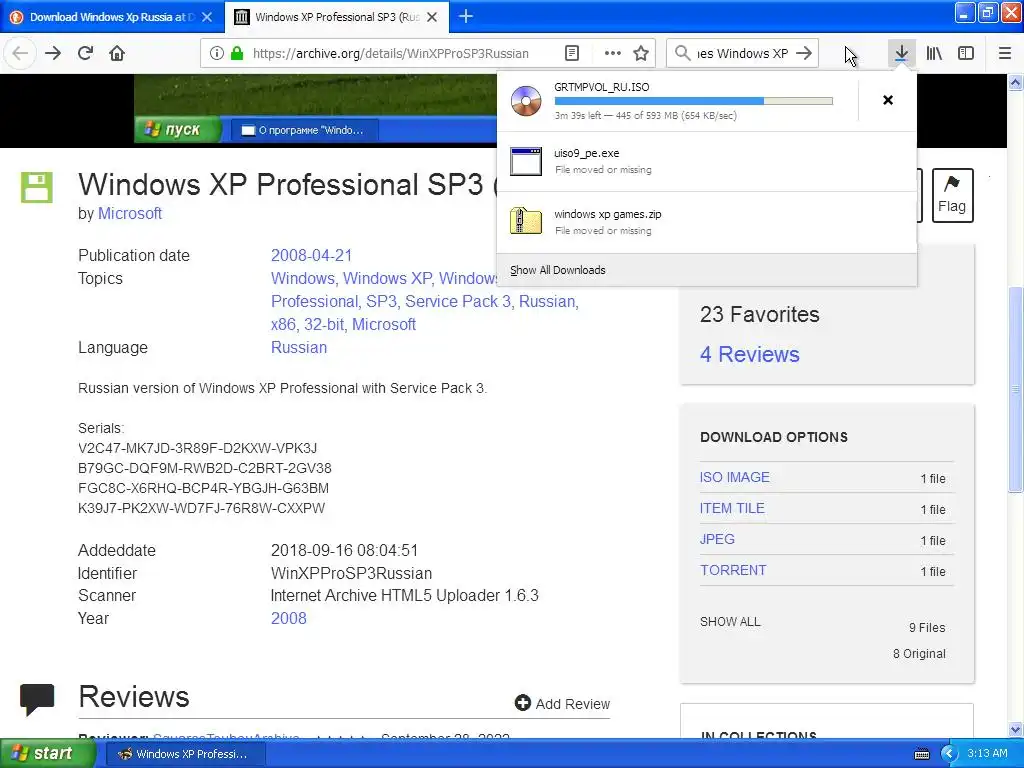Screen dimensions: 1024x768
Task: Download the JPEG option
Action: coord(717,539)
